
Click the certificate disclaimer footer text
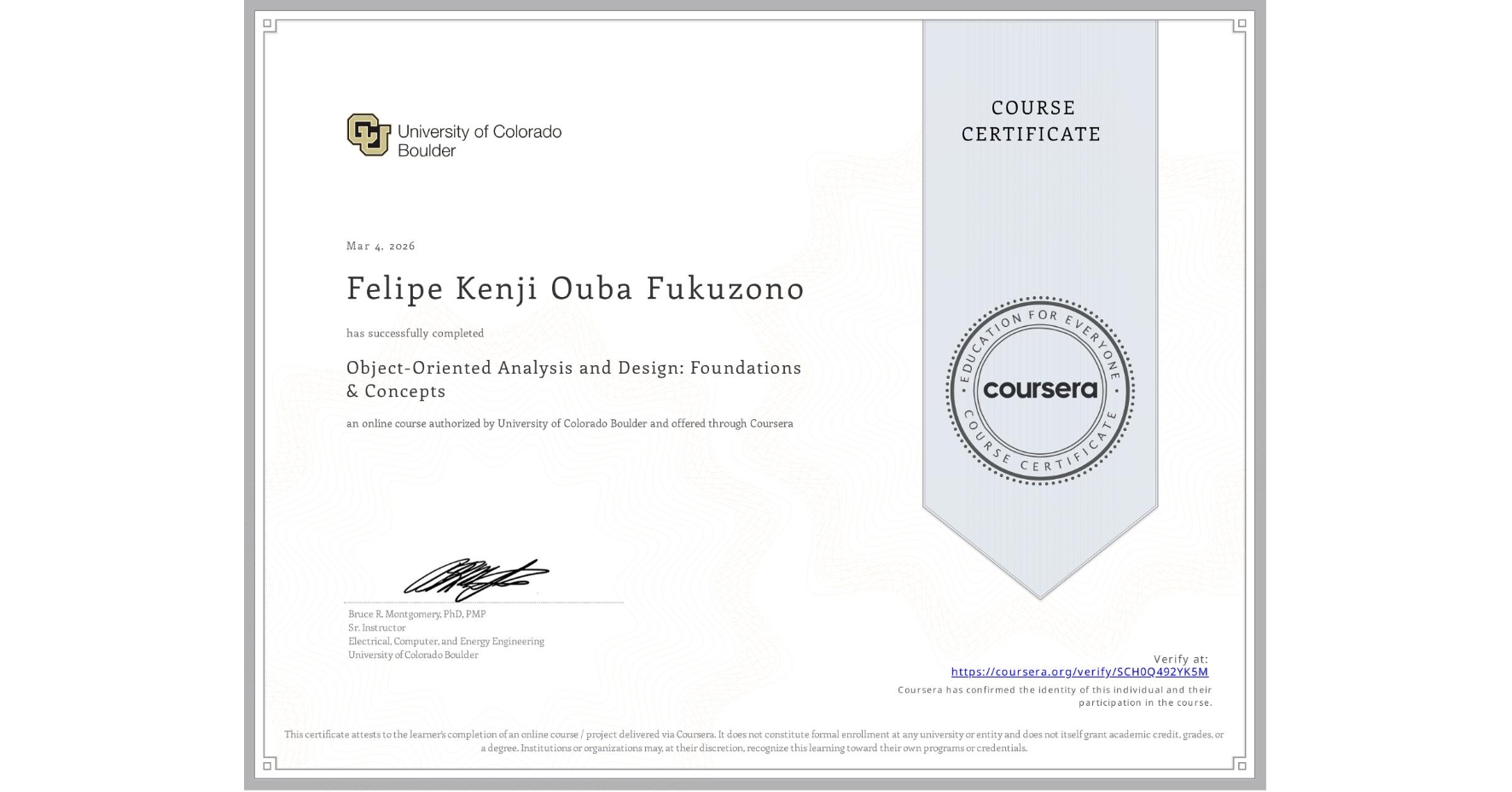coord(754,741)
